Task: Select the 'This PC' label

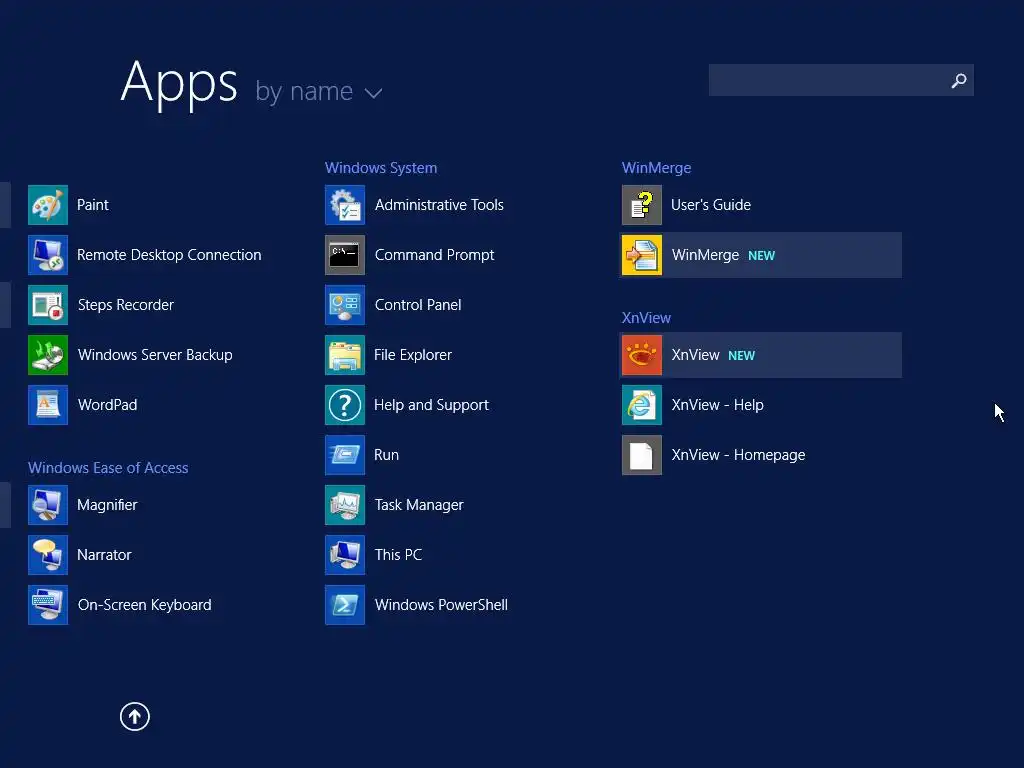Action: click(398, 555)
